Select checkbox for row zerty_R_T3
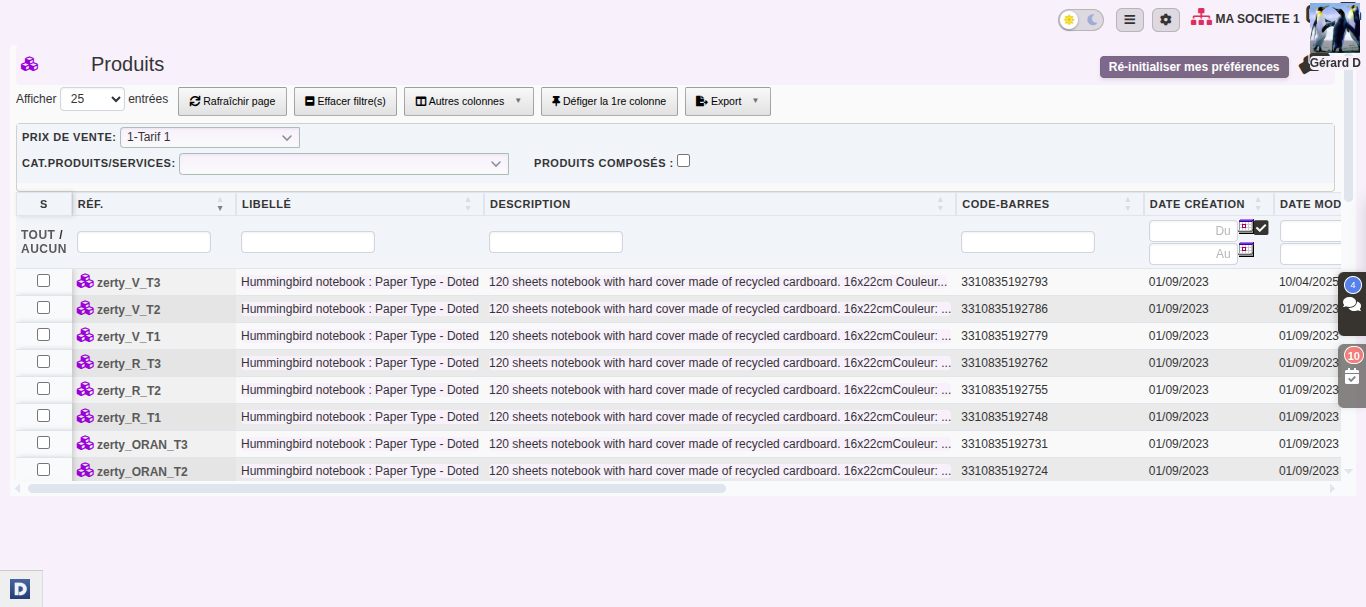The width and height of the screenshot is (1366, 607). point(44,362)
